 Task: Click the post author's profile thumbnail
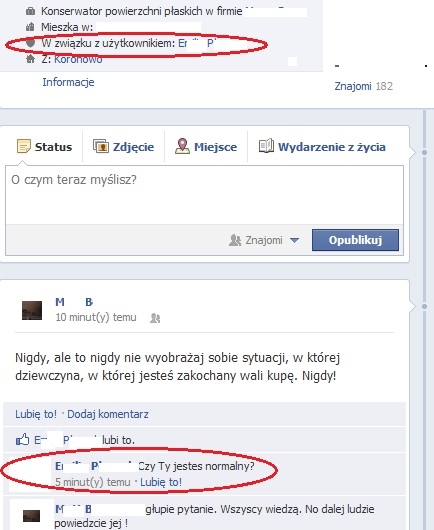32,310
